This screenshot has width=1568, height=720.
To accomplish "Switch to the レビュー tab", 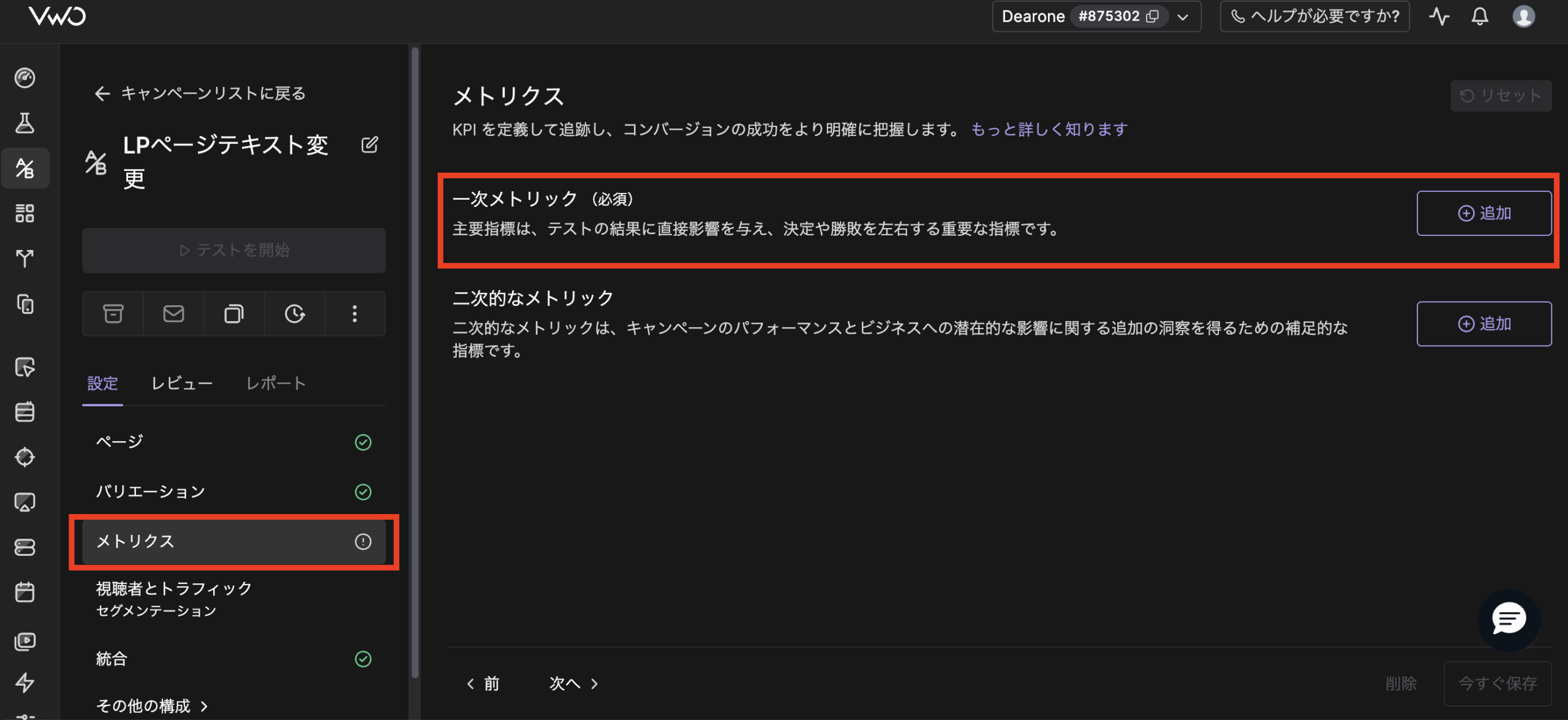I will (181, 383).
